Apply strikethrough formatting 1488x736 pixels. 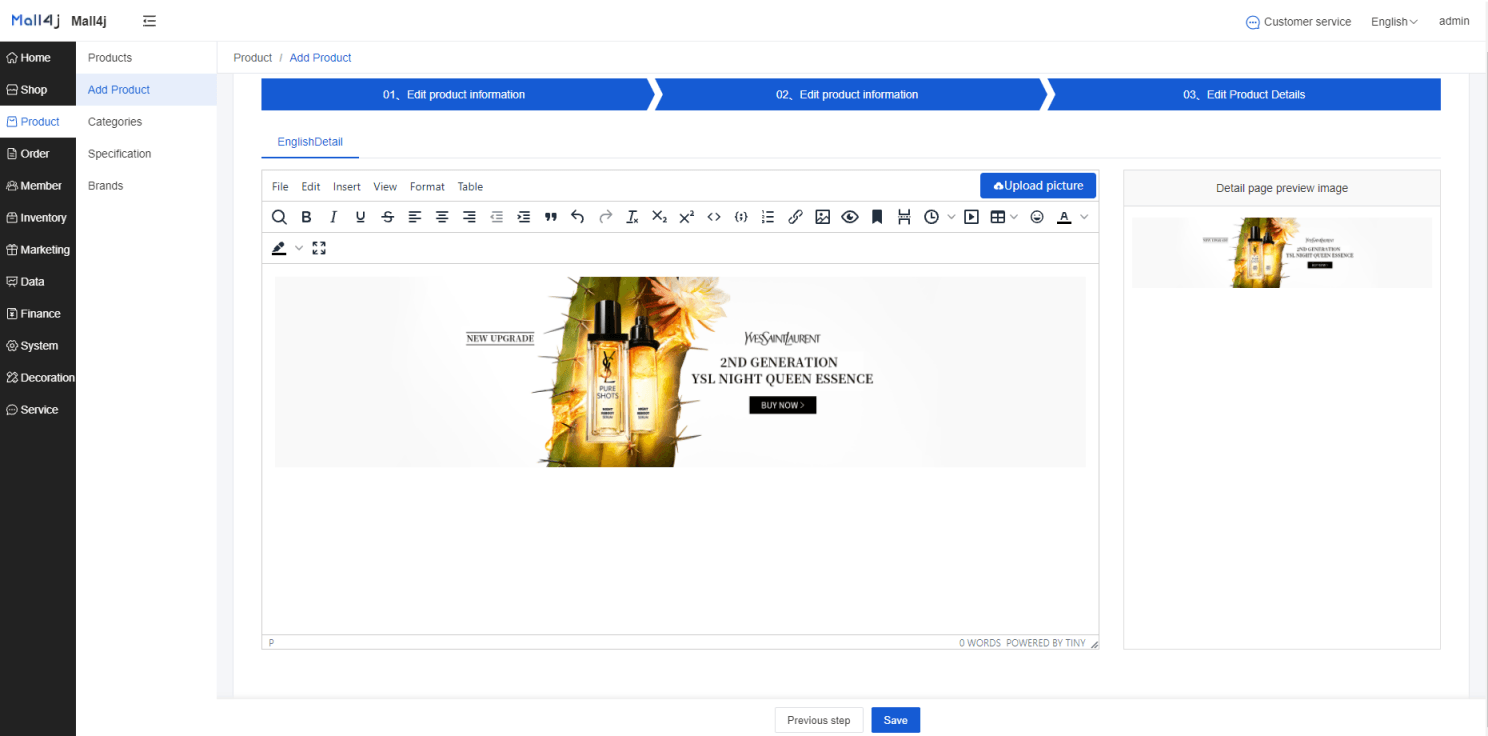[x=388, y=217]
